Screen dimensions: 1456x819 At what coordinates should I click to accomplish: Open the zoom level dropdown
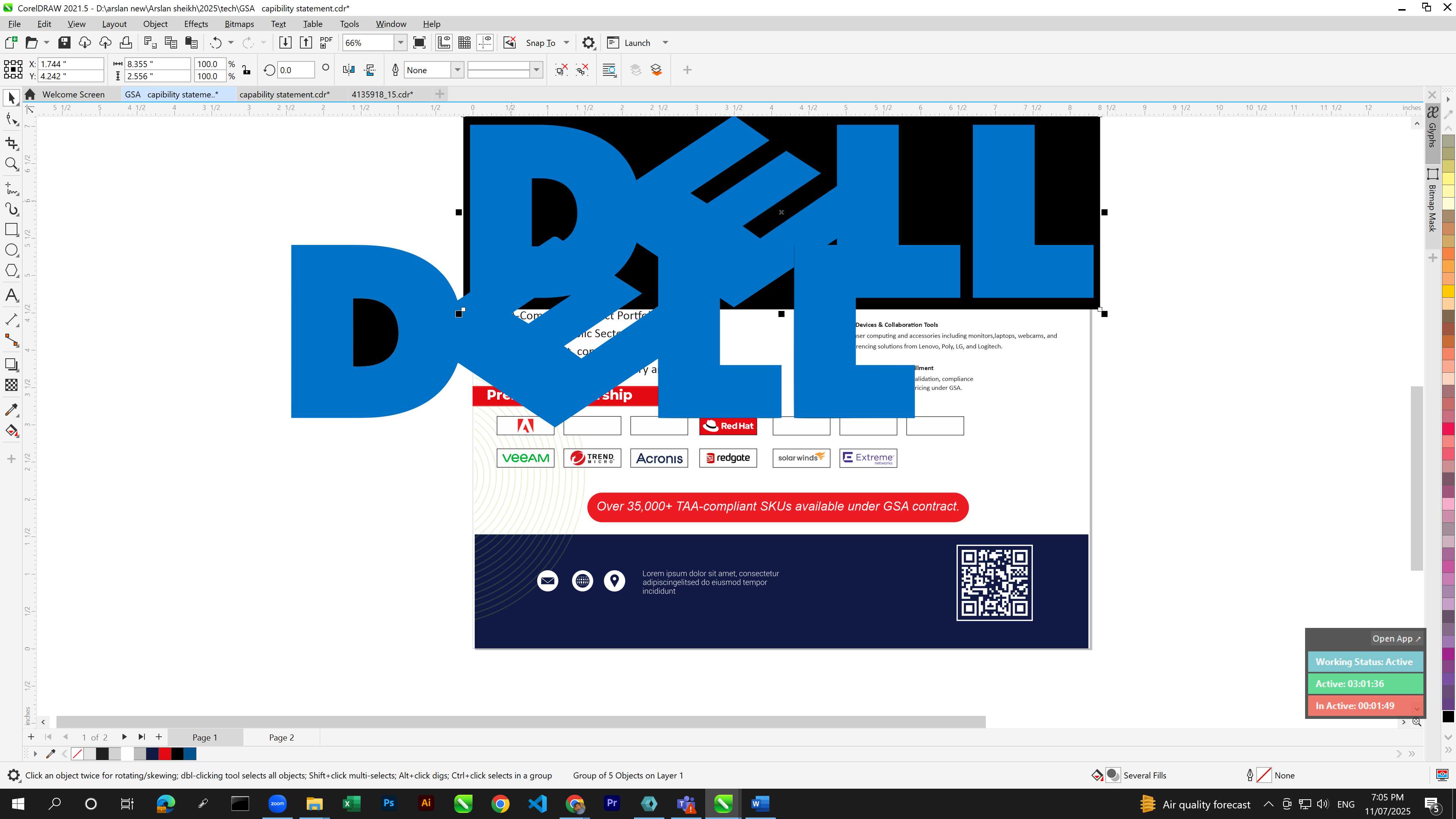pos(400,42)
